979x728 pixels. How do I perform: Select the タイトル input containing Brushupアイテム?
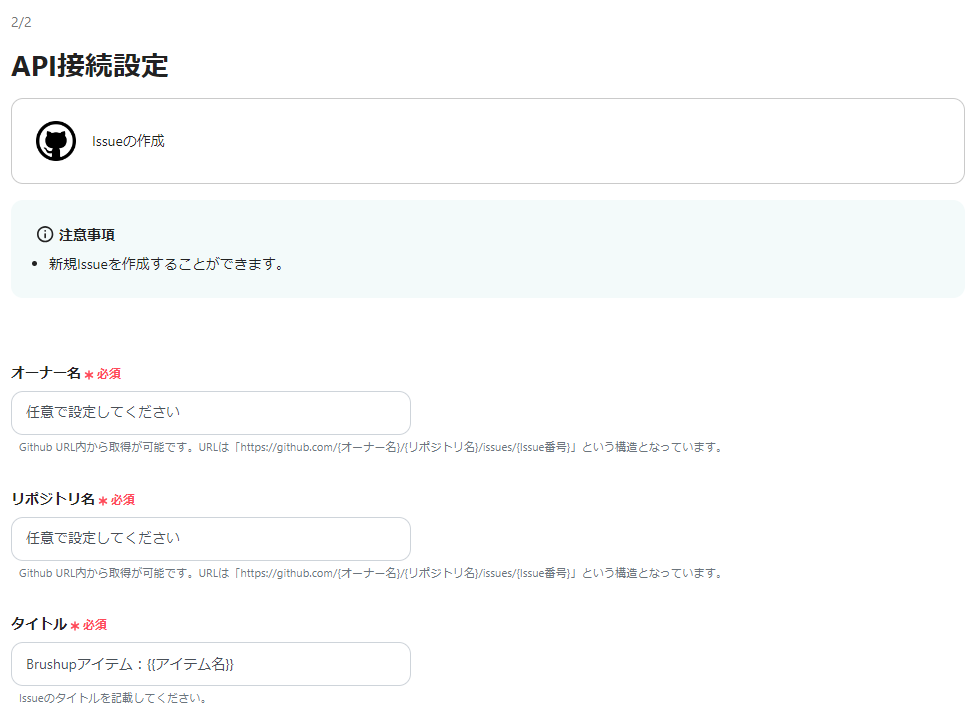click(210, 664)
